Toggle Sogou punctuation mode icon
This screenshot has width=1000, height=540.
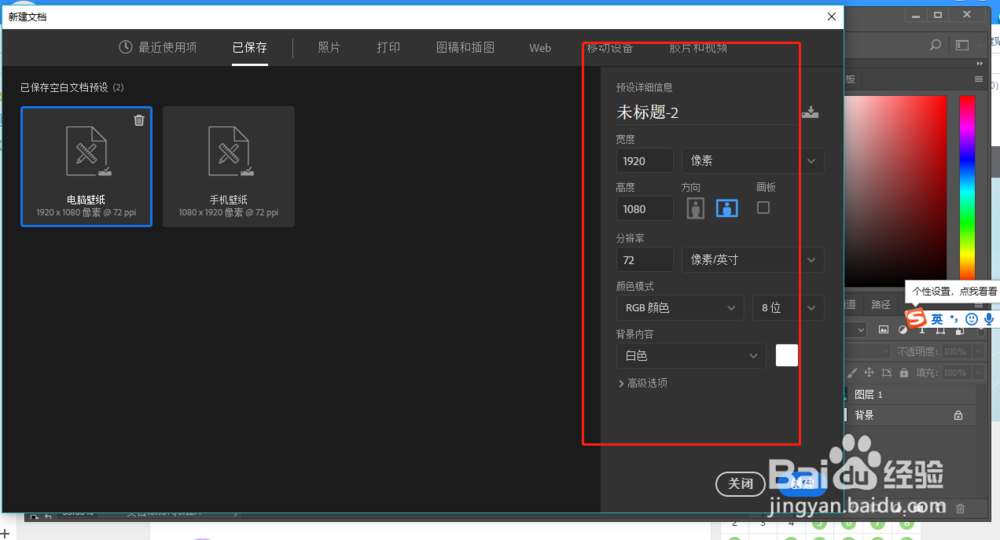[x=954, y=319]
